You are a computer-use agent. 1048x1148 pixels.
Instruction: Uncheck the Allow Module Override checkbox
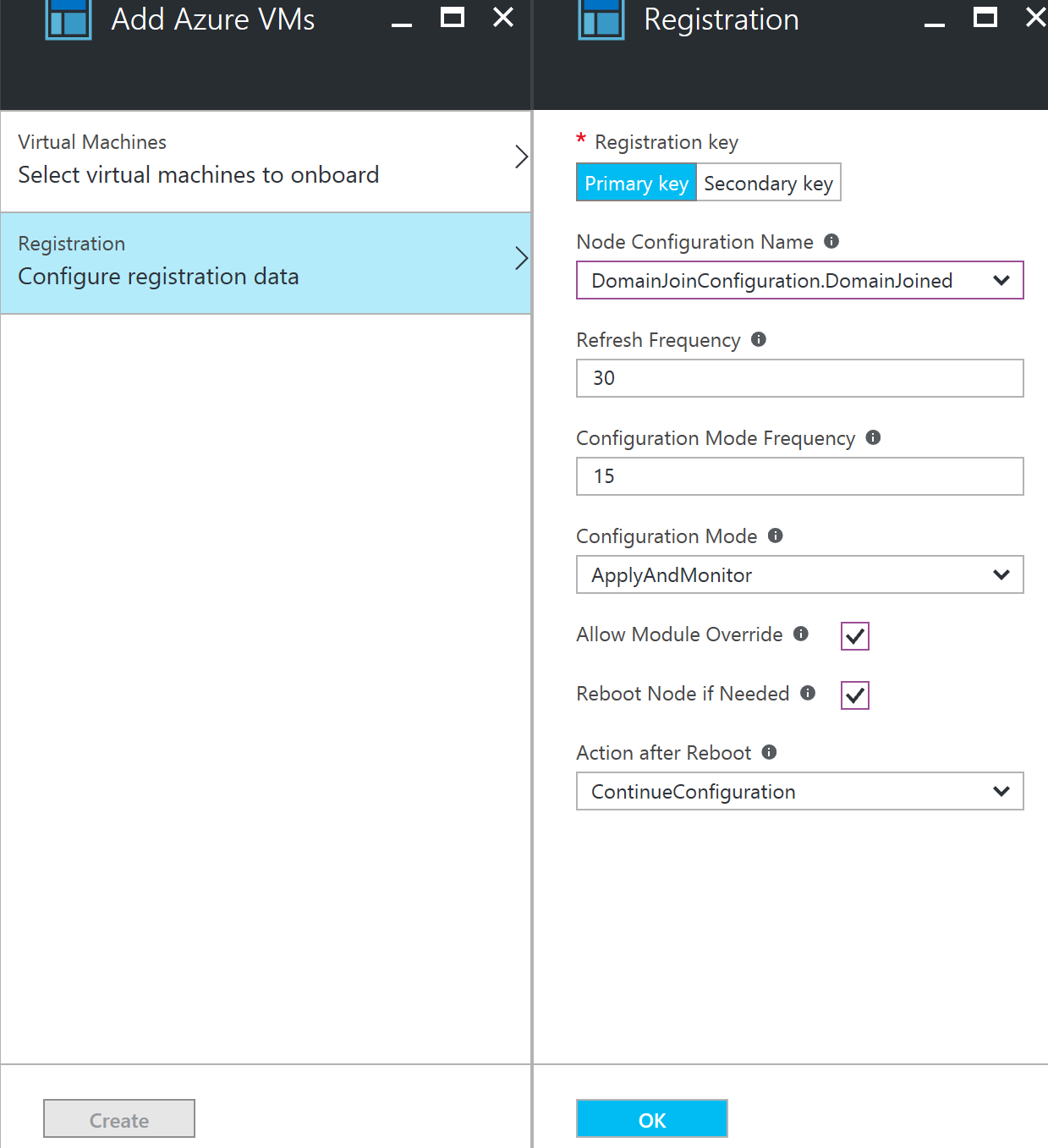854,636
